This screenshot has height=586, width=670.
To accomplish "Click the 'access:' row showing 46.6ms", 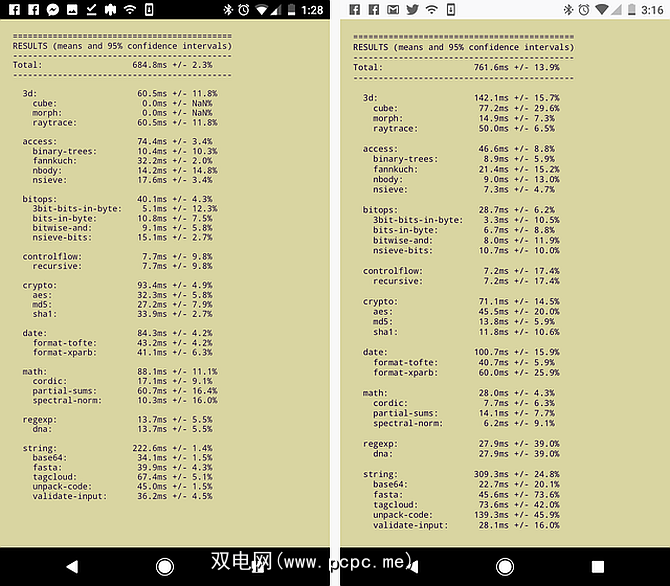I will click(458, 149).
